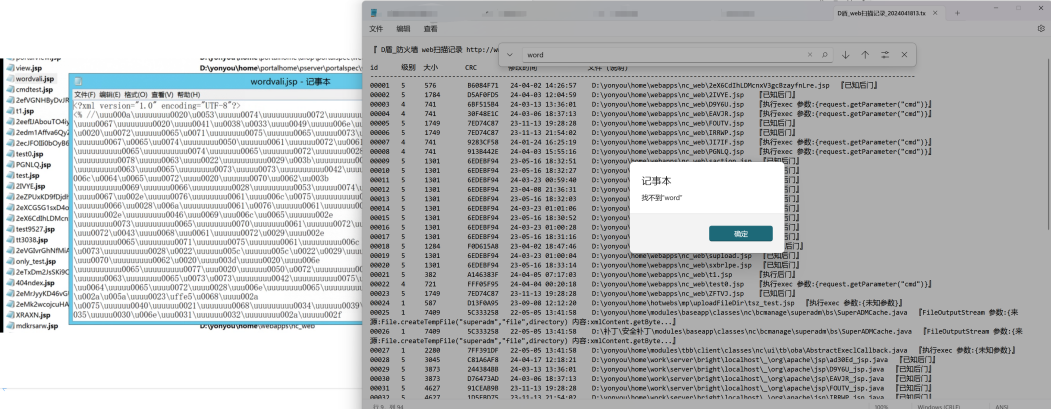Click the search magnifier icon in find bar
Viewport: 1051px width, 409px height.
point(825,54)
